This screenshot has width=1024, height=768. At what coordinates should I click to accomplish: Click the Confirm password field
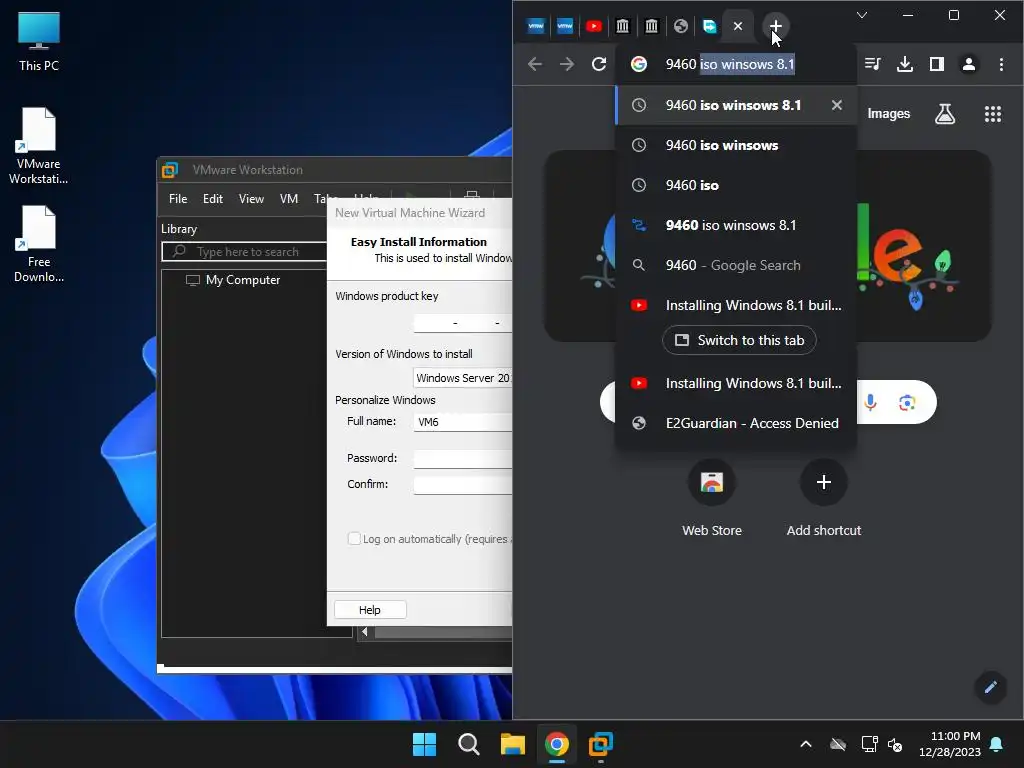tap(462, 485)
